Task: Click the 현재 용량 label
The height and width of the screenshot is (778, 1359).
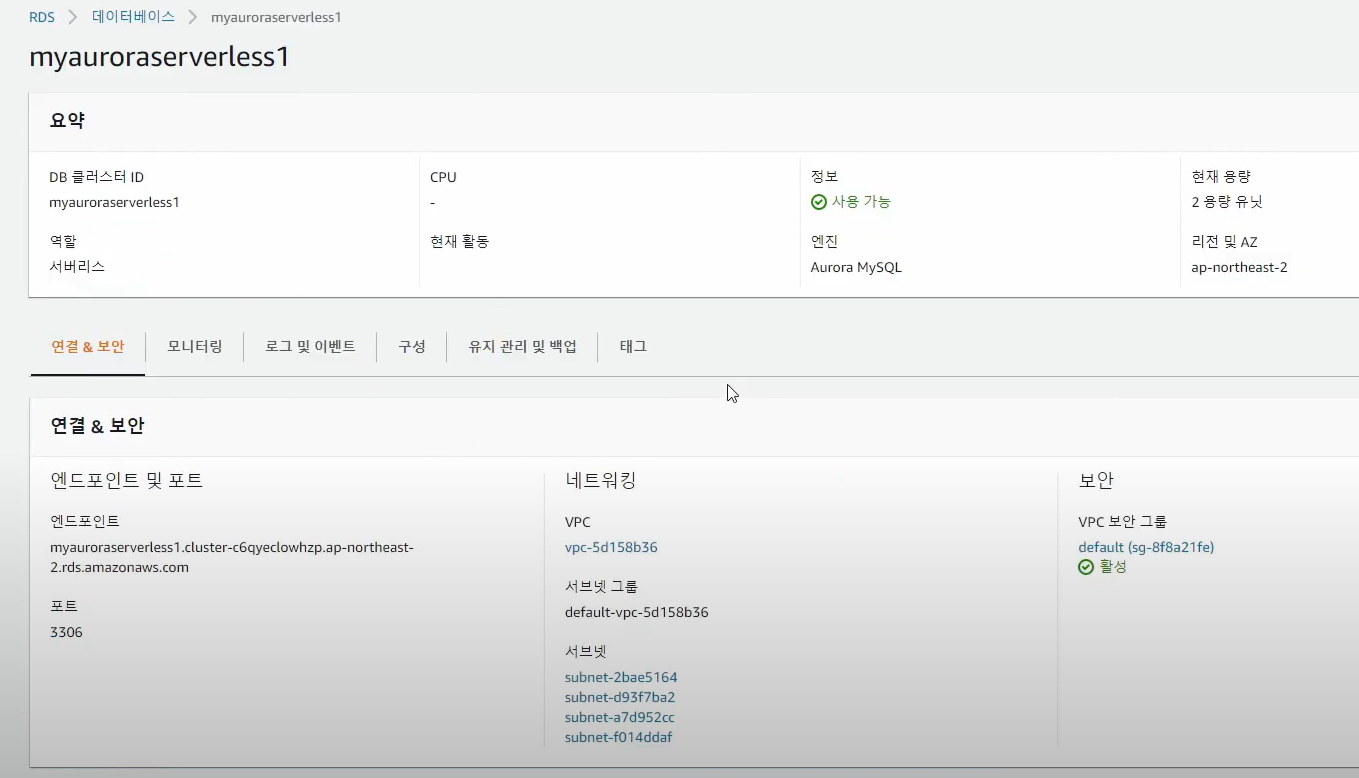Action: (x=1220, y=177)
